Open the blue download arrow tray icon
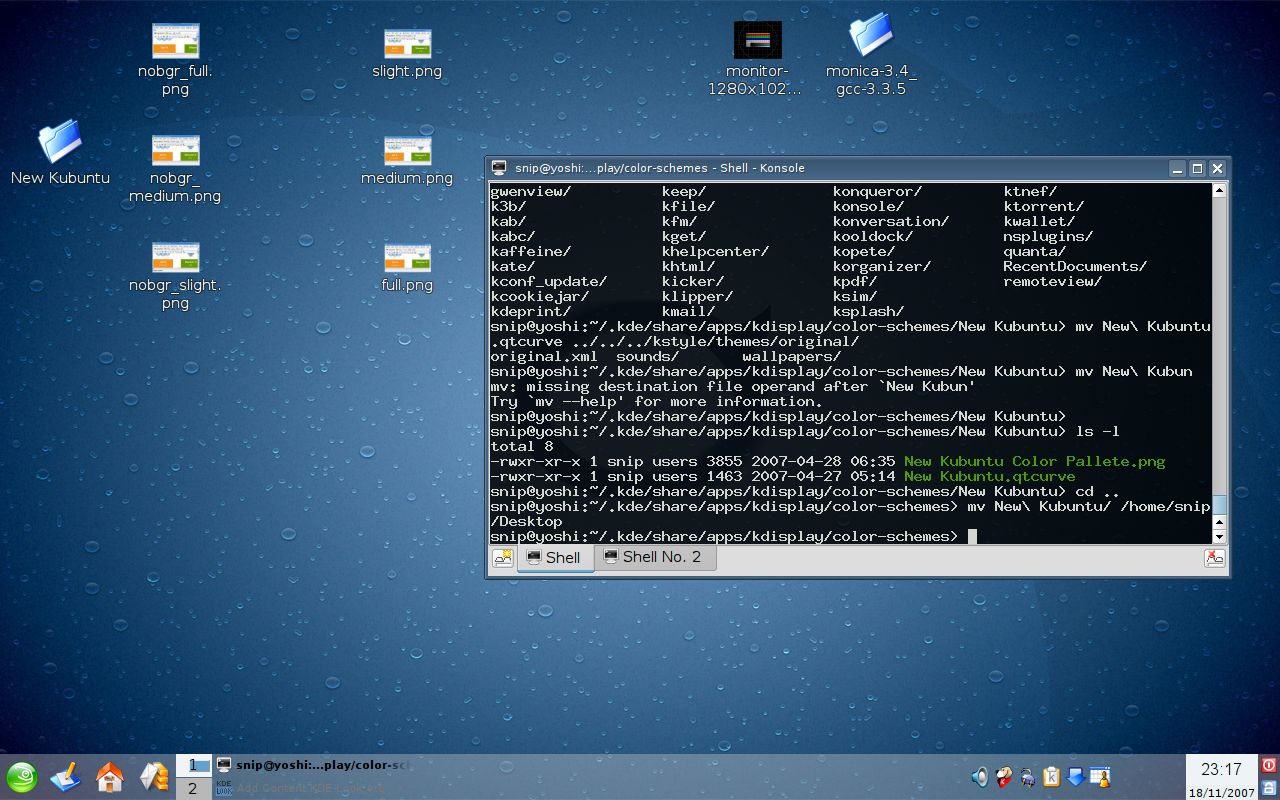 click(1075, 777)
